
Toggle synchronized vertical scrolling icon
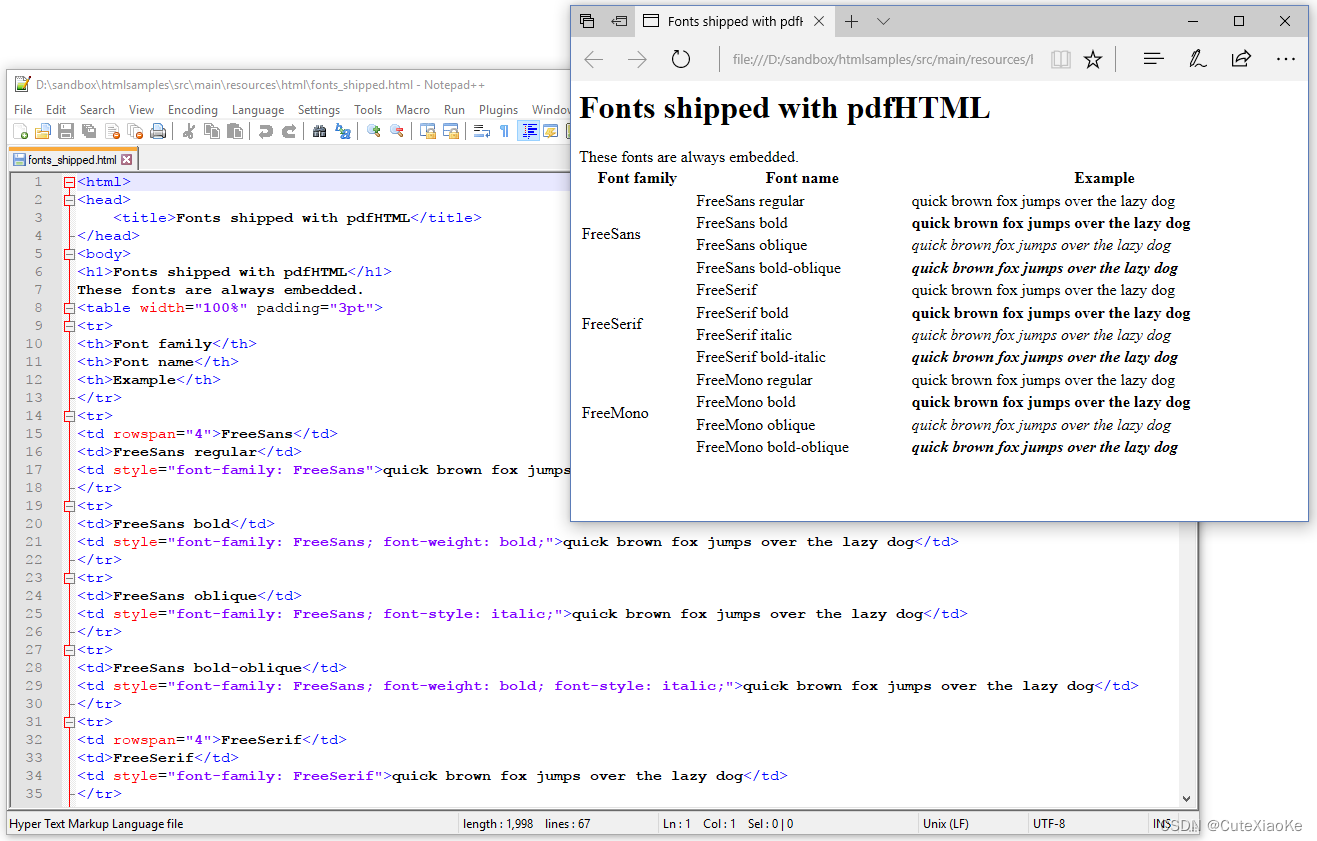(x=427, y=131)
